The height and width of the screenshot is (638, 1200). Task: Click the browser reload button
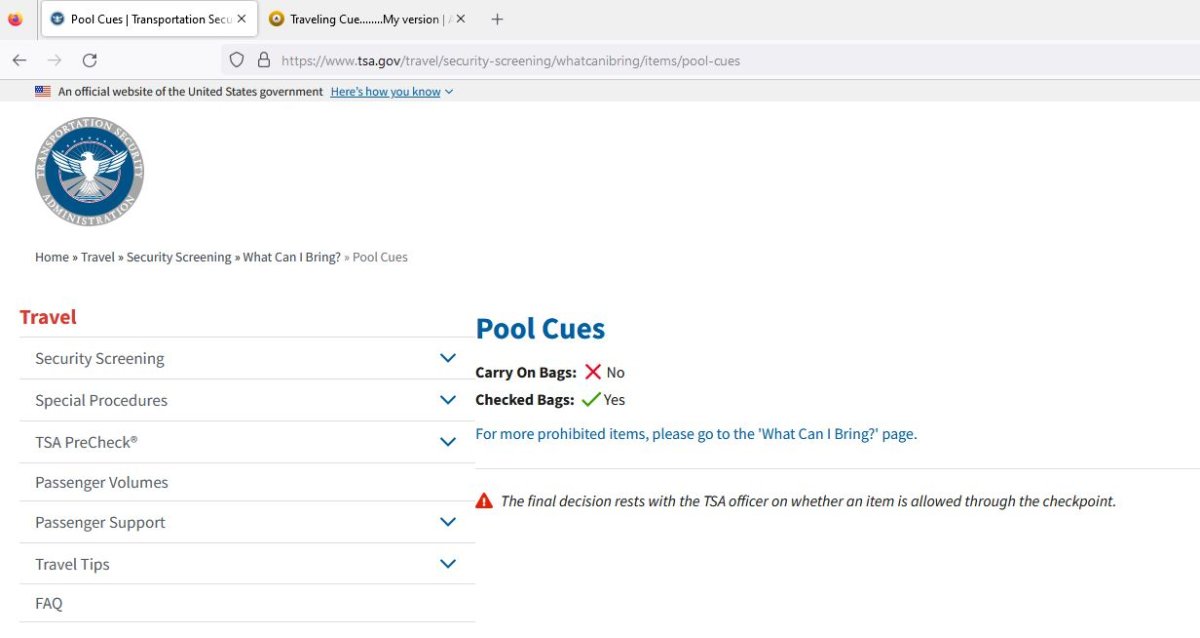pyautogui.click(x=89, y=60)
